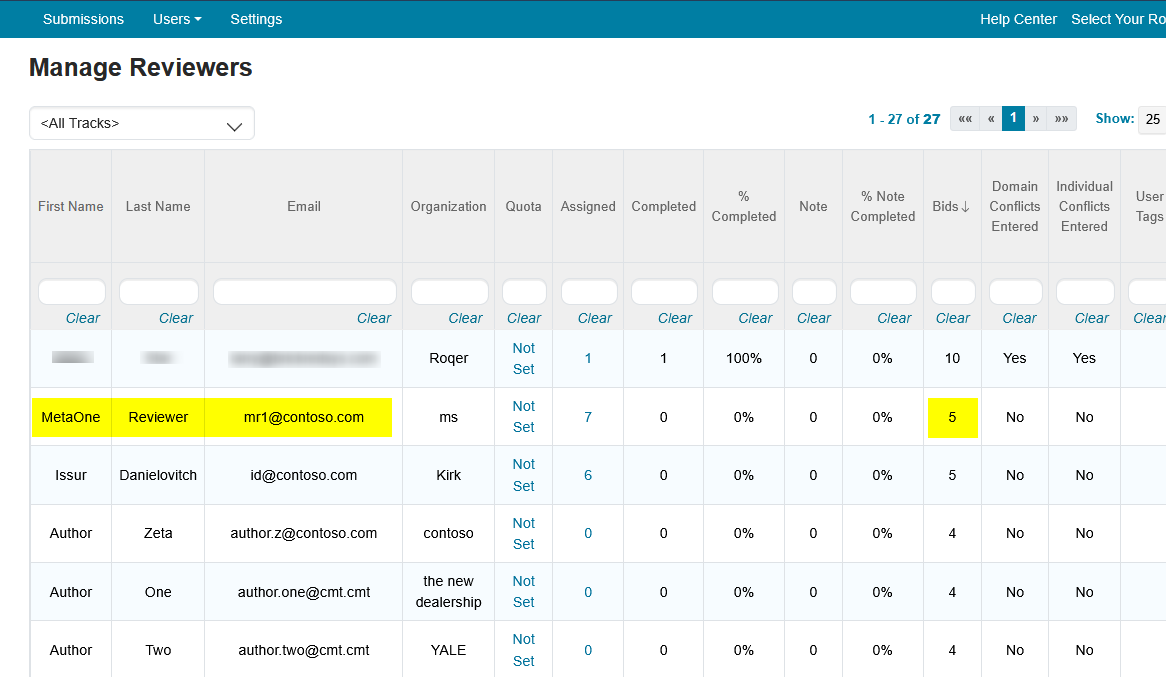Clear the Email column filter
1166x677 pixels.
(x=374, y=317)
